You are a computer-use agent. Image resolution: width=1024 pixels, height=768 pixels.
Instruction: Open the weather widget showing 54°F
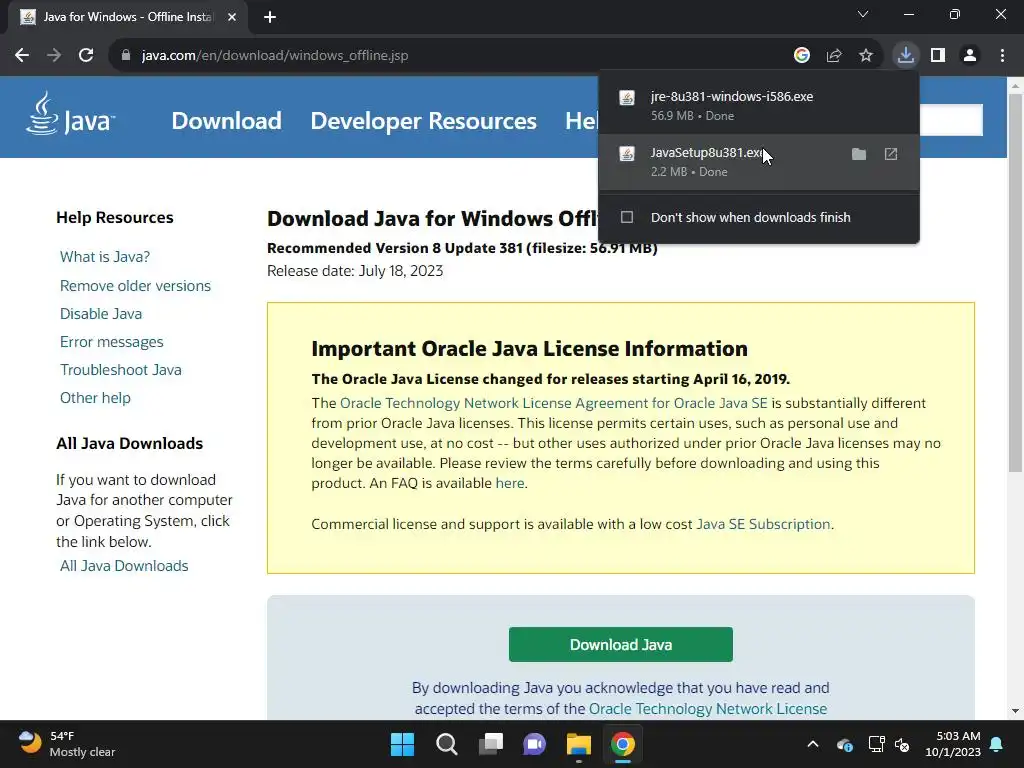pyautogui.click(x=67, y=744)
